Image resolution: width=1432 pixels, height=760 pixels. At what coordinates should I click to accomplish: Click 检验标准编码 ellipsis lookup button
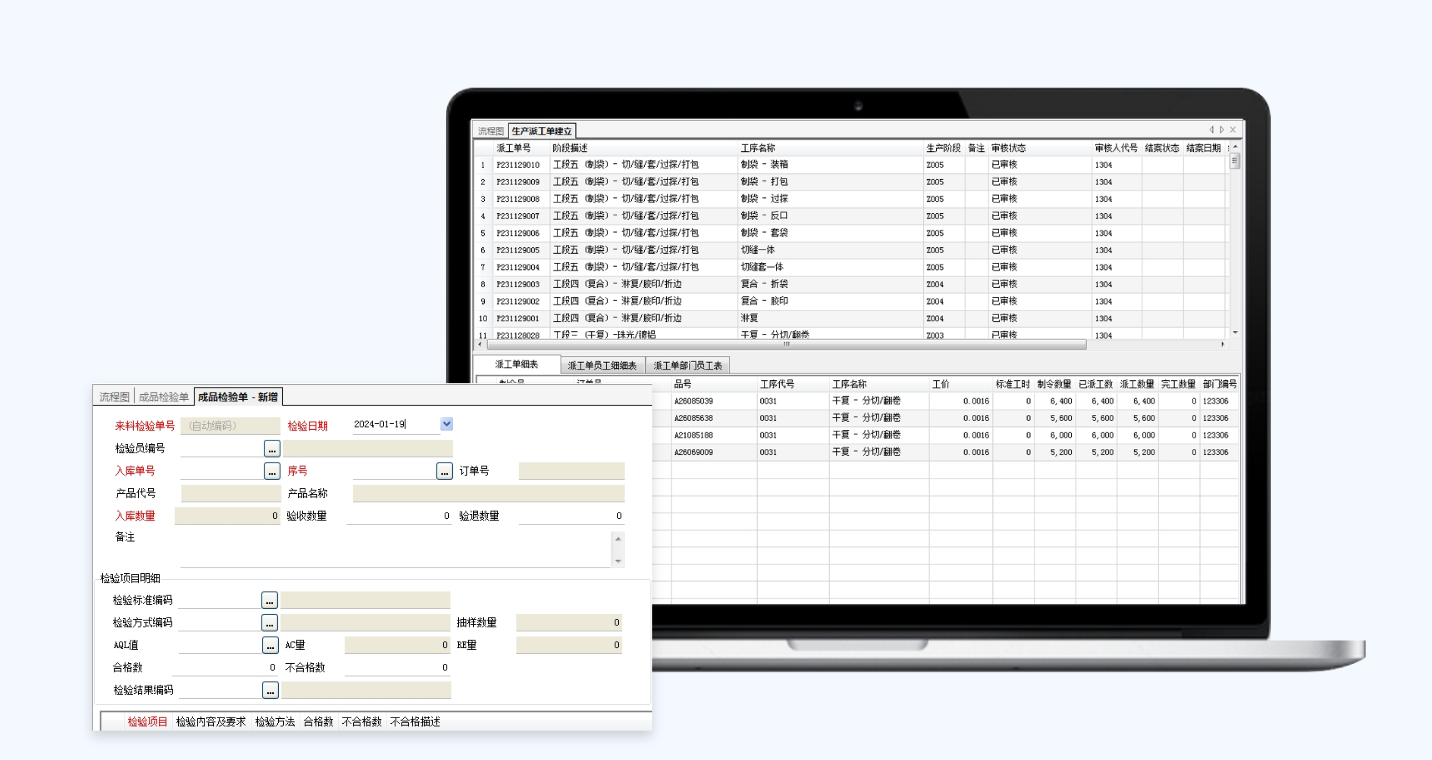pos(269,600)
